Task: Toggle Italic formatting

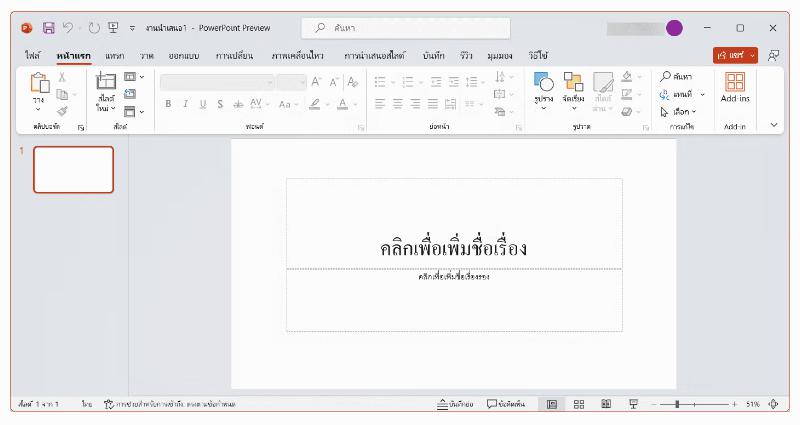Action: (185, 104)
